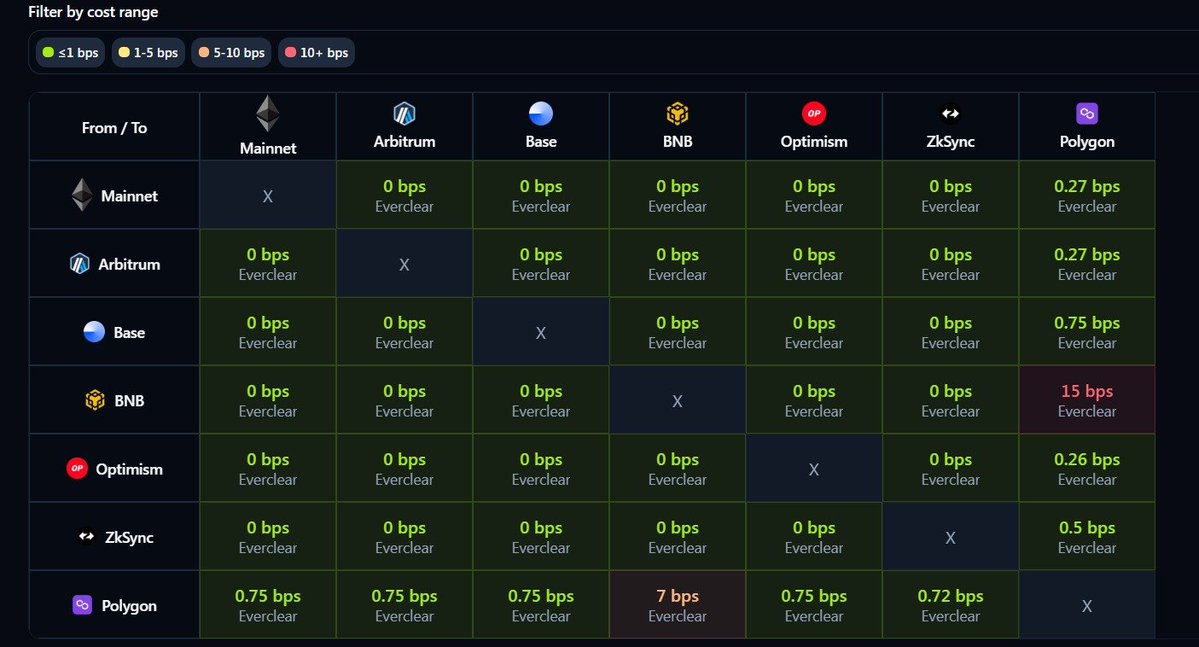Open the Arbitrum to Polygon 0.27 bps cell
The height and width of the screenshot is (647, 1199).
coord(1087,263)
